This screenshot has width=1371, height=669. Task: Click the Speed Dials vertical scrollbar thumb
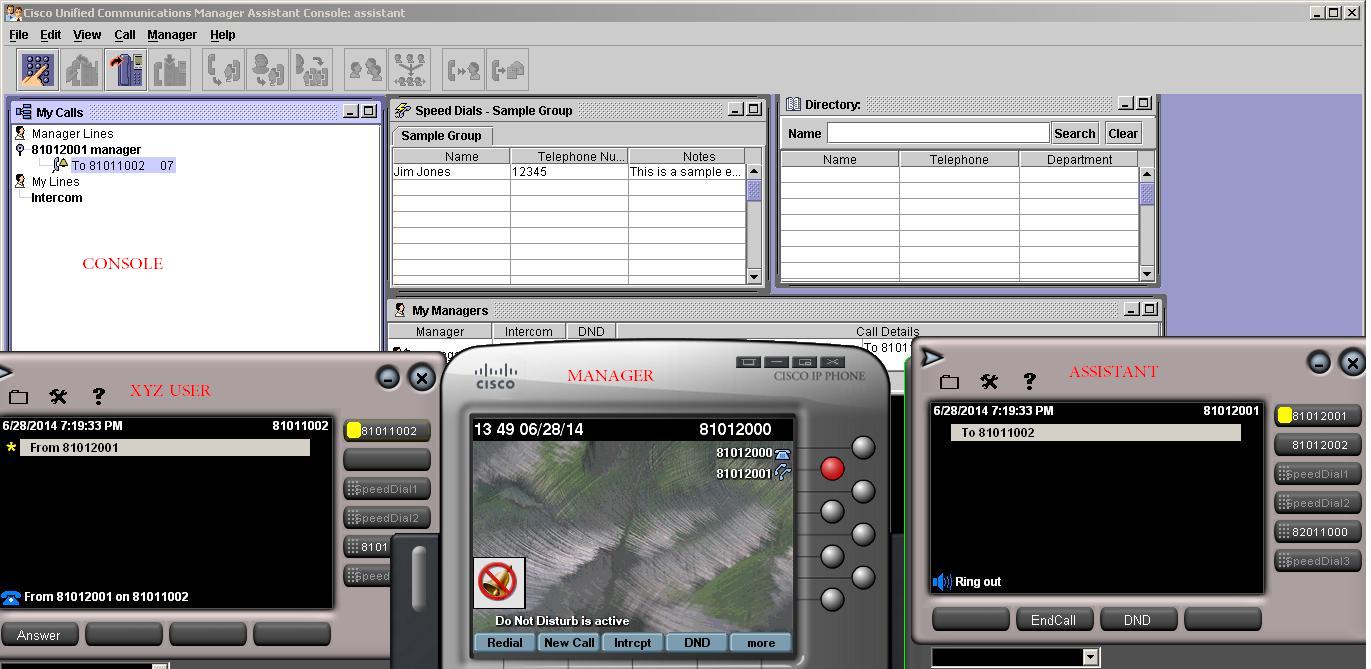point(754,191)
